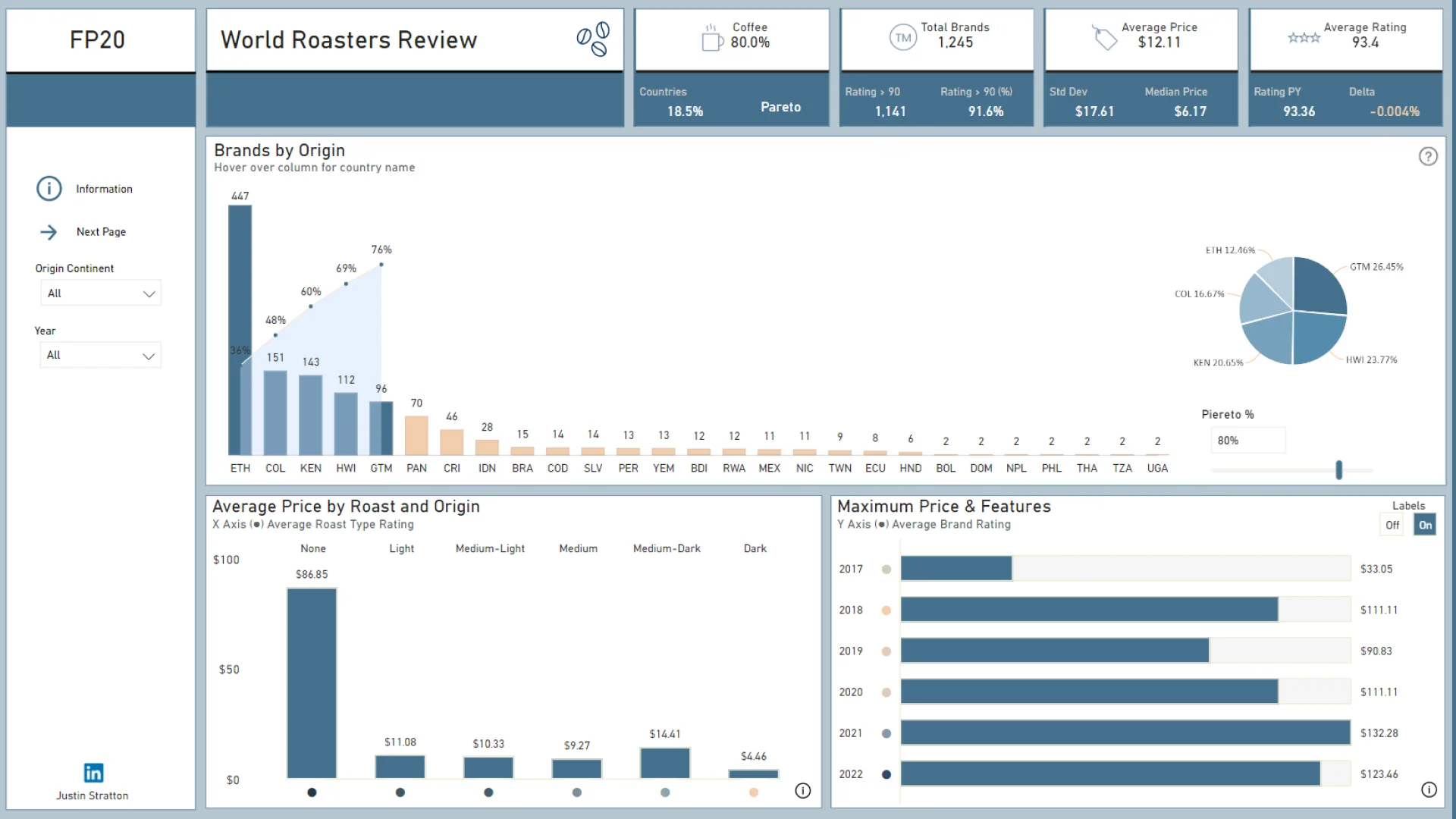Screen dimensions: 1456x819
Task: Select the ETH column bar
Action: [240, 330]
